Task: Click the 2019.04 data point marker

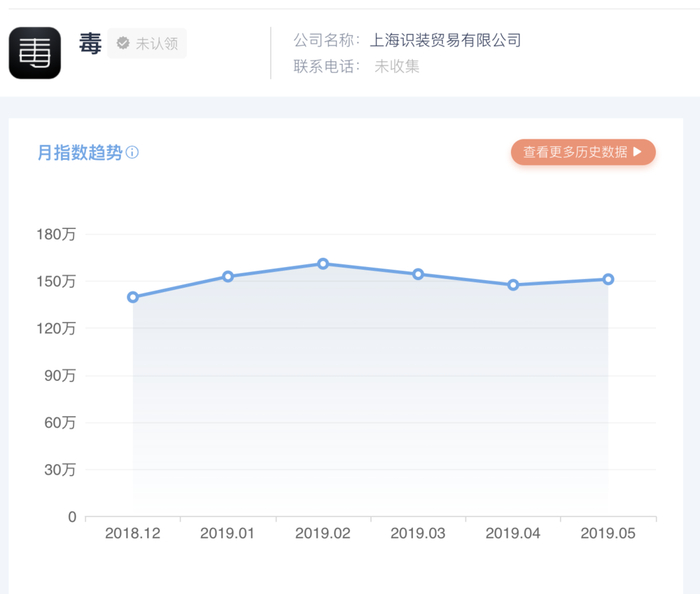Action: click(513, 285)
